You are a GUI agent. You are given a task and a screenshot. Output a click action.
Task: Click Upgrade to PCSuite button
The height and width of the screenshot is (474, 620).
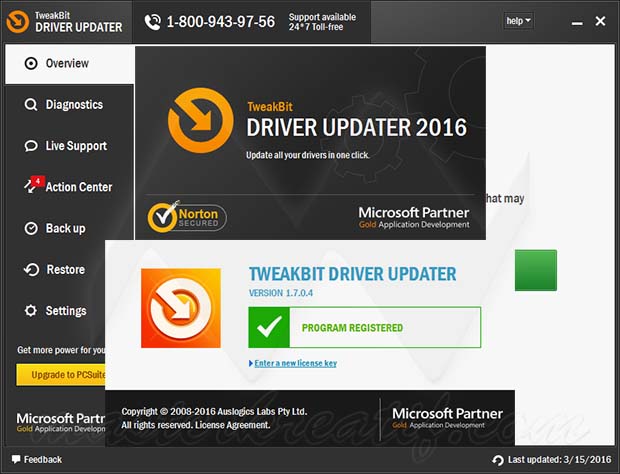point(61,375)
